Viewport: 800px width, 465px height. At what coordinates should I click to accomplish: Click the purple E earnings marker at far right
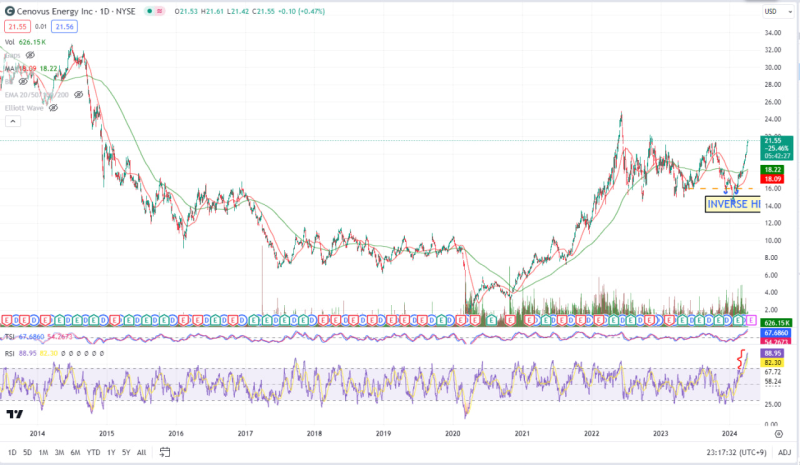click(753, 318)
